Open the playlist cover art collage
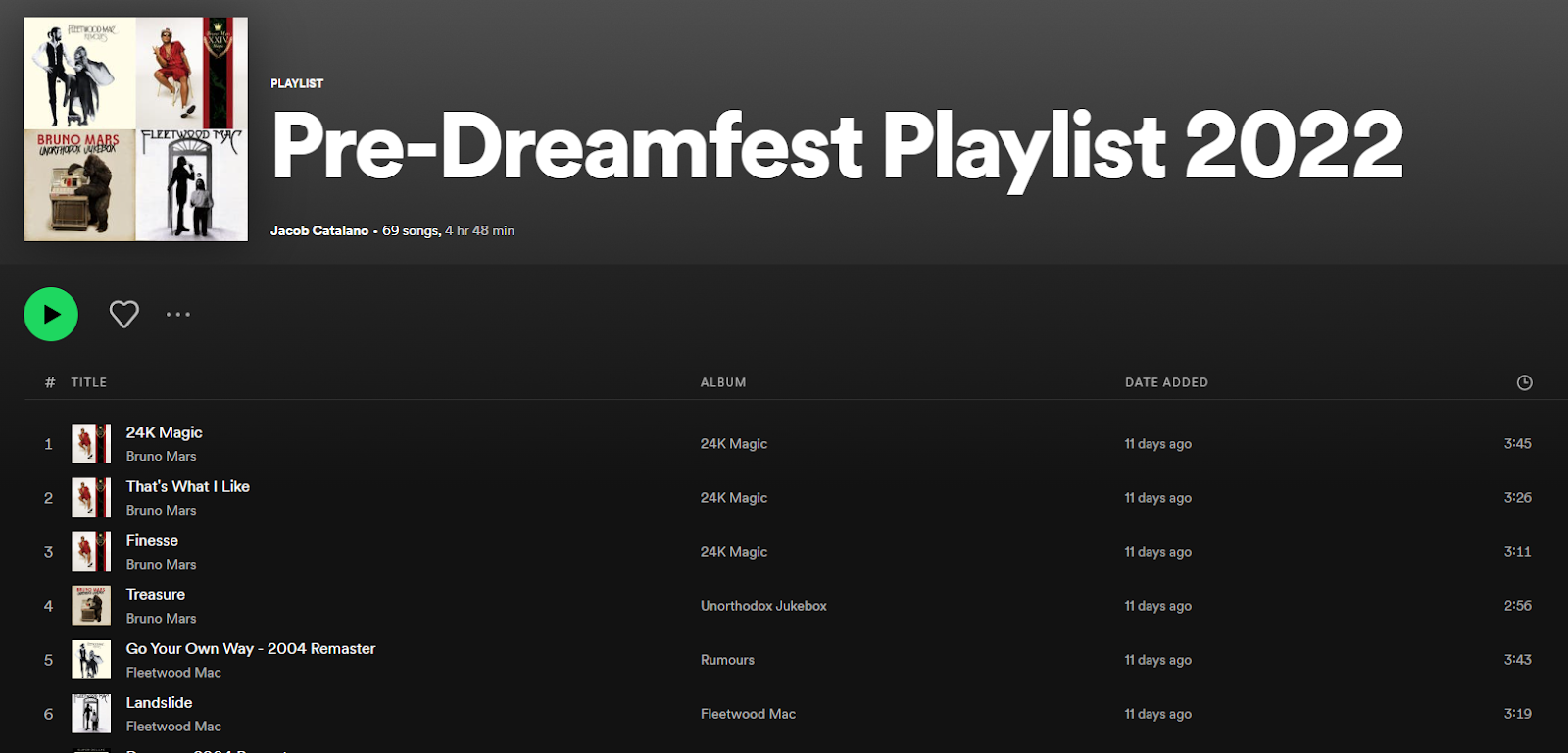The image size is (1568, 753). (x=135, y=128)
